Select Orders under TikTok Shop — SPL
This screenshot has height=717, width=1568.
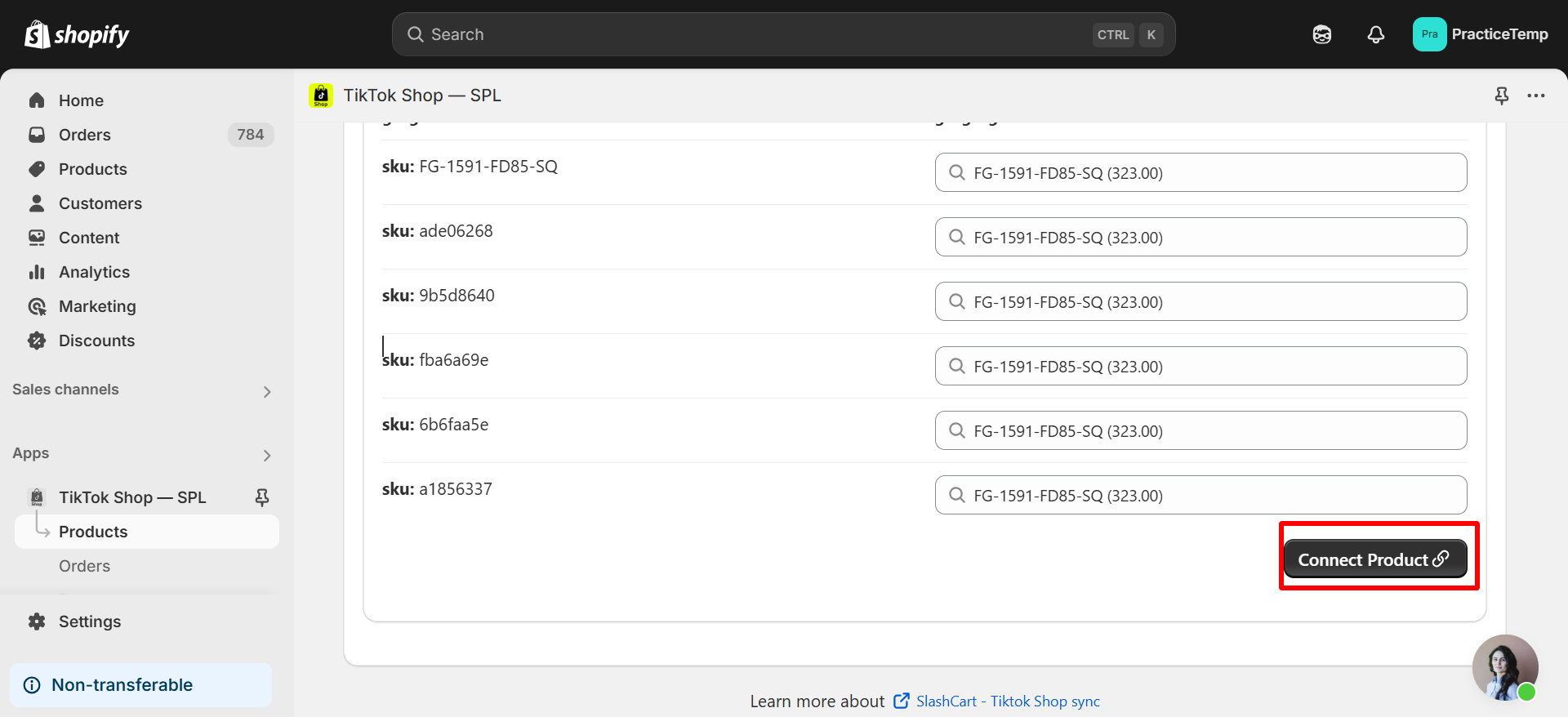(84, 566)
